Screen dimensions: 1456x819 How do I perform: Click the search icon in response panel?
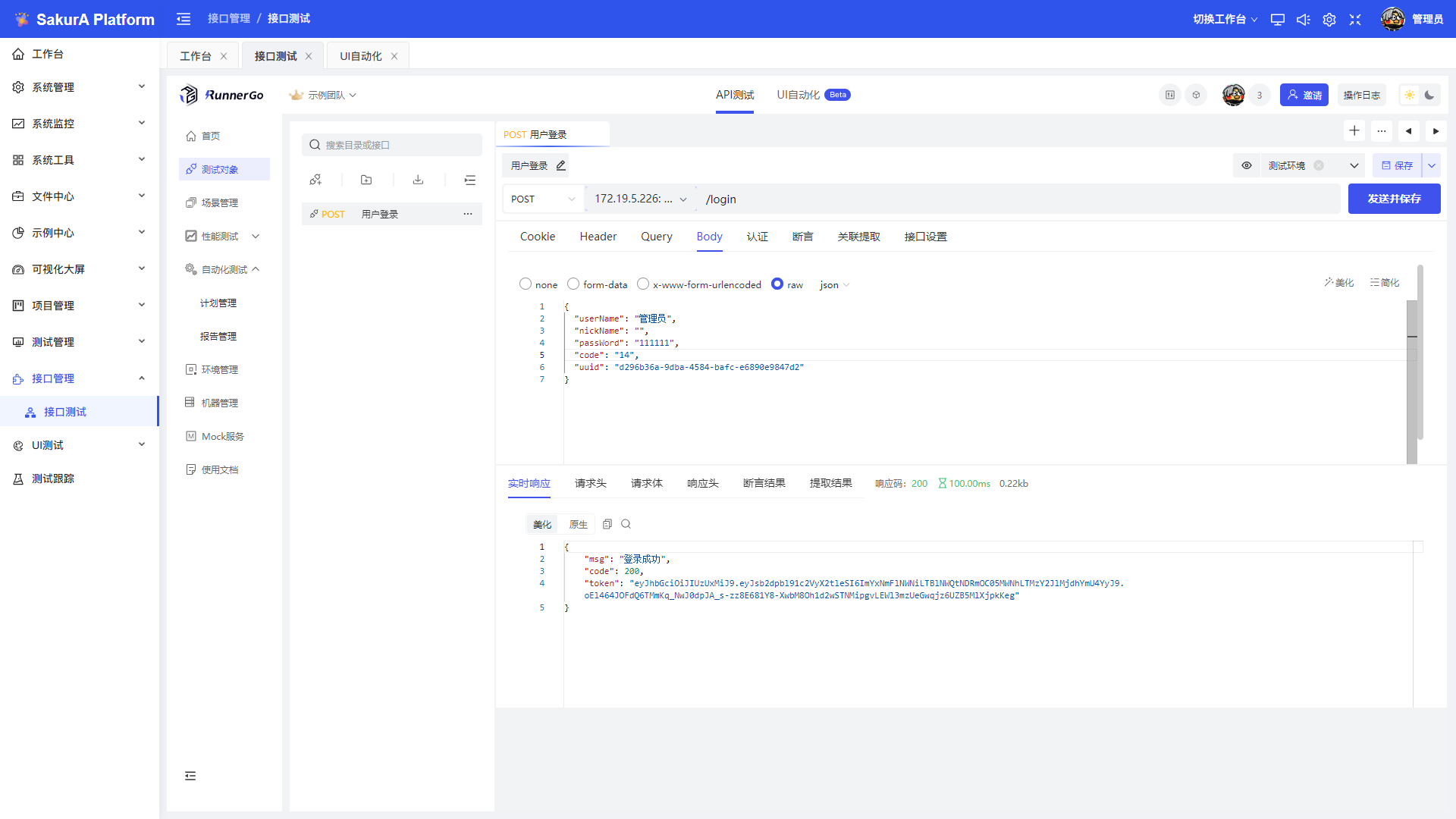[x=626, y=524]
